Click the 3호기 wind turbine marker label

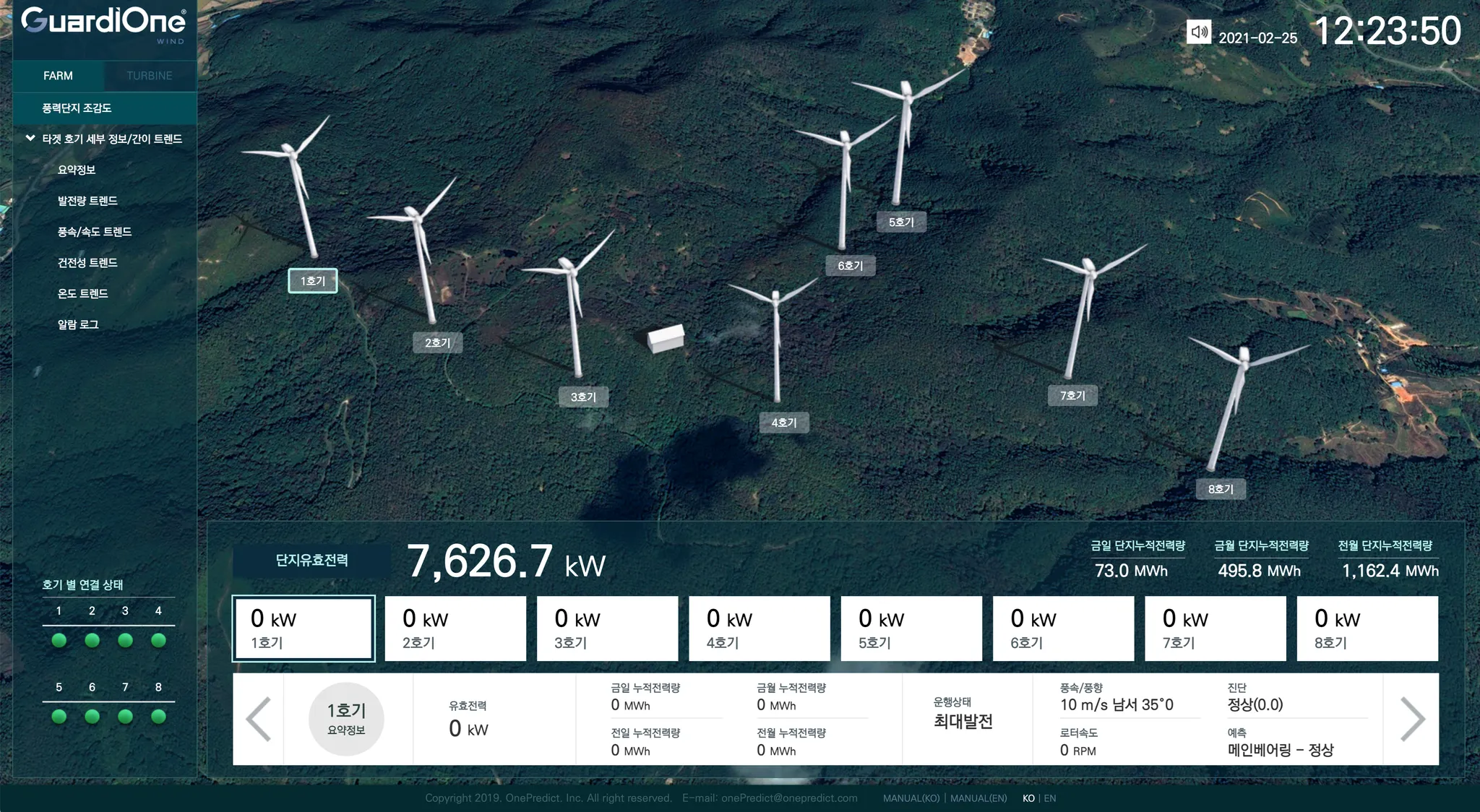pos(583,397)
